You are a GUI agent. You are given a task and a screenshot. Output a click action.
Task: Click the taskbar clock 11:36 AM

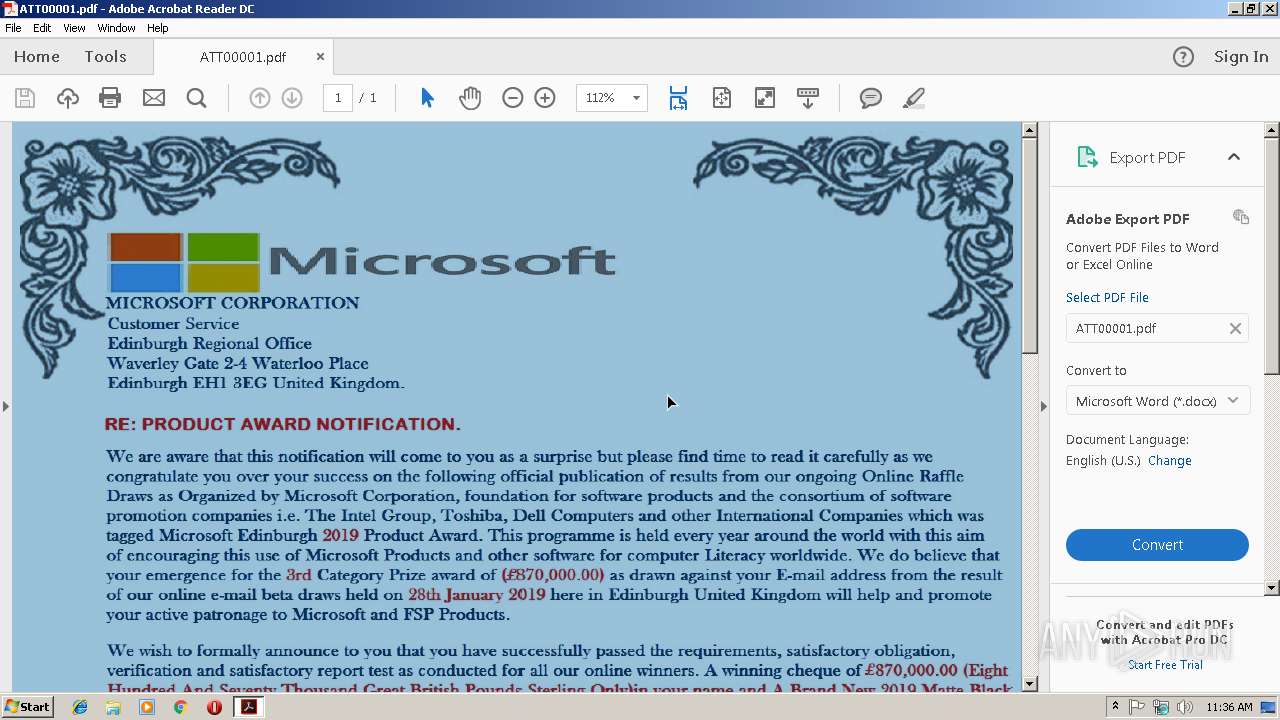1229,707
